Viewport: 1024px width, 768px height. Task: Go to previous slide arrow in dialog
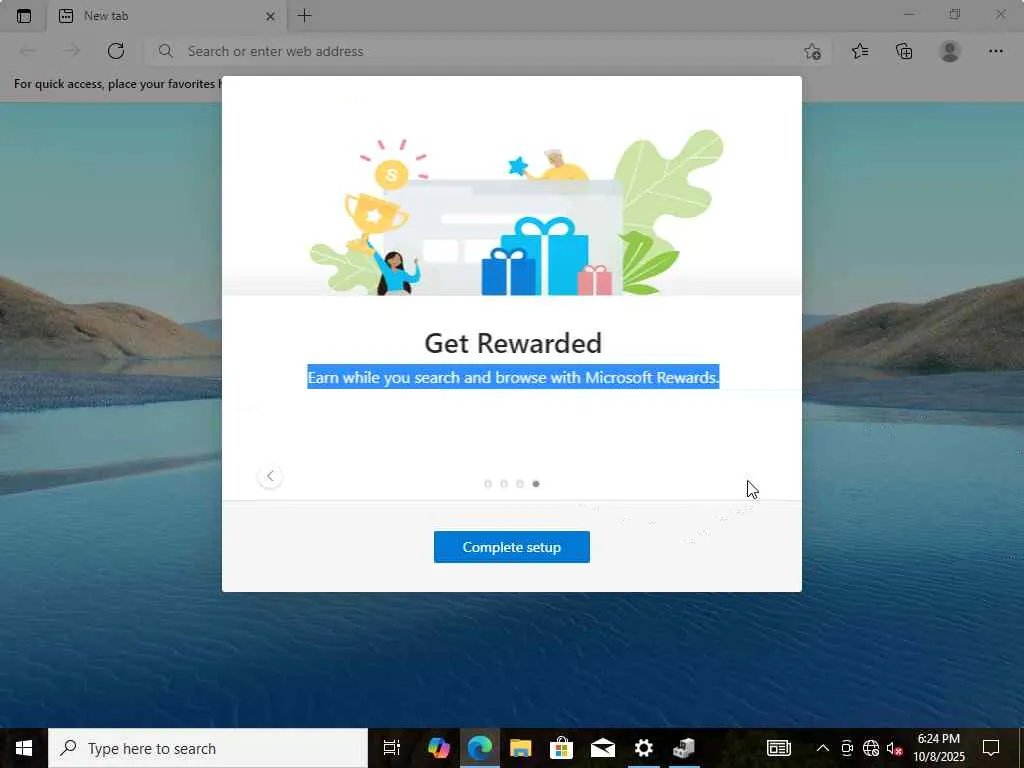click(x=270, y=476)
